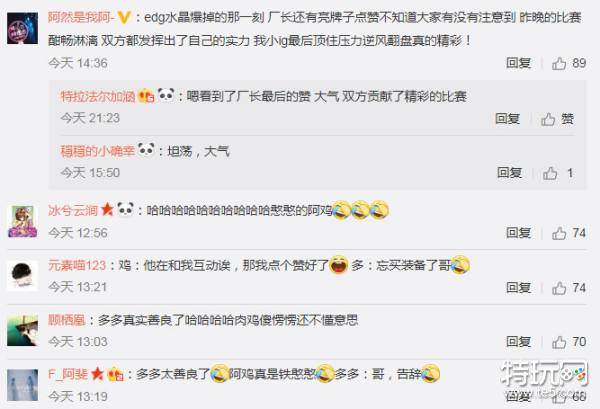Click the yellow V verified badge

pos(124,18)
